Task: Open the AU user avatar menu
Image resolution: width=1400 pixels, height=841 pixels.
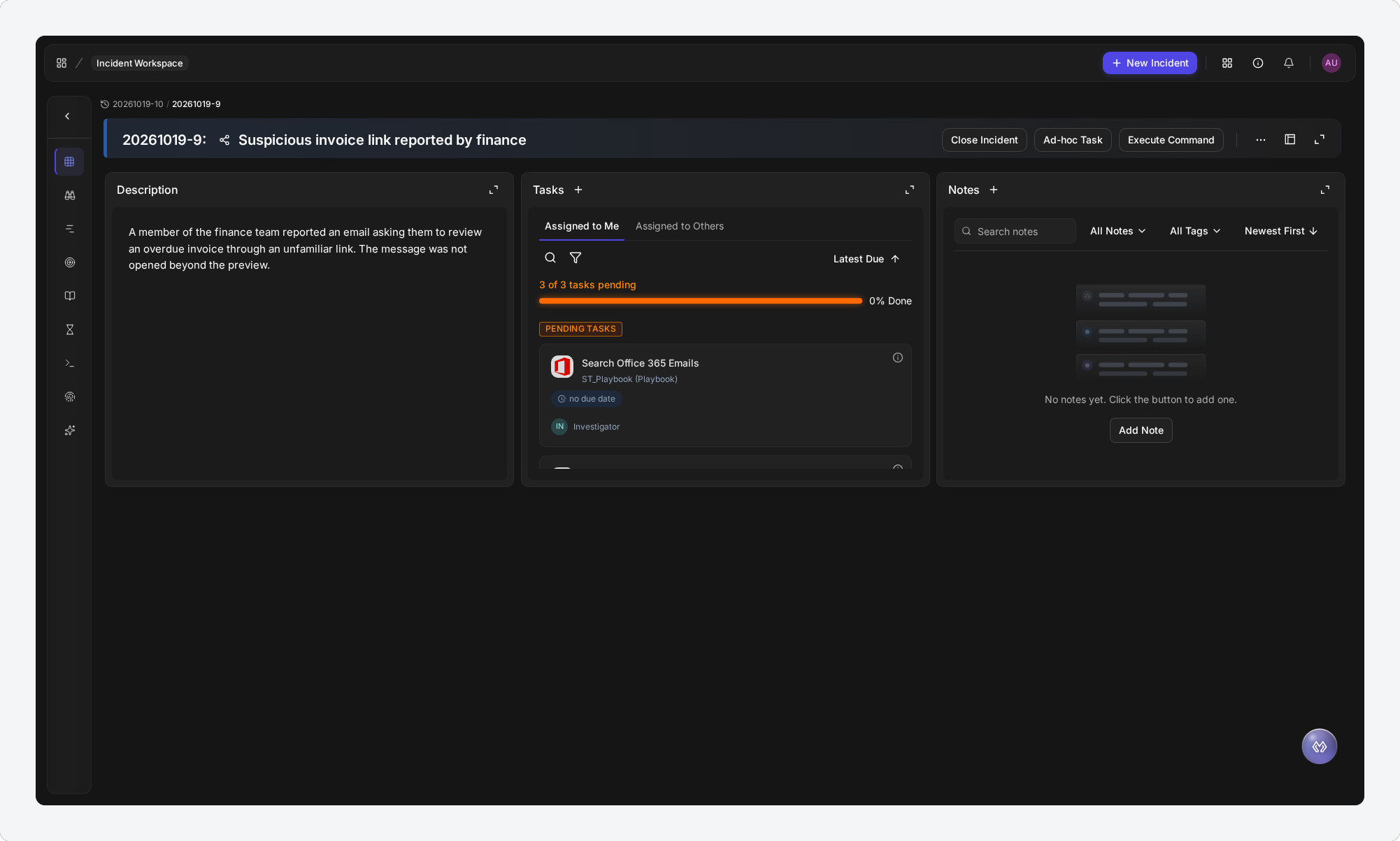Action: [1331, 63]
